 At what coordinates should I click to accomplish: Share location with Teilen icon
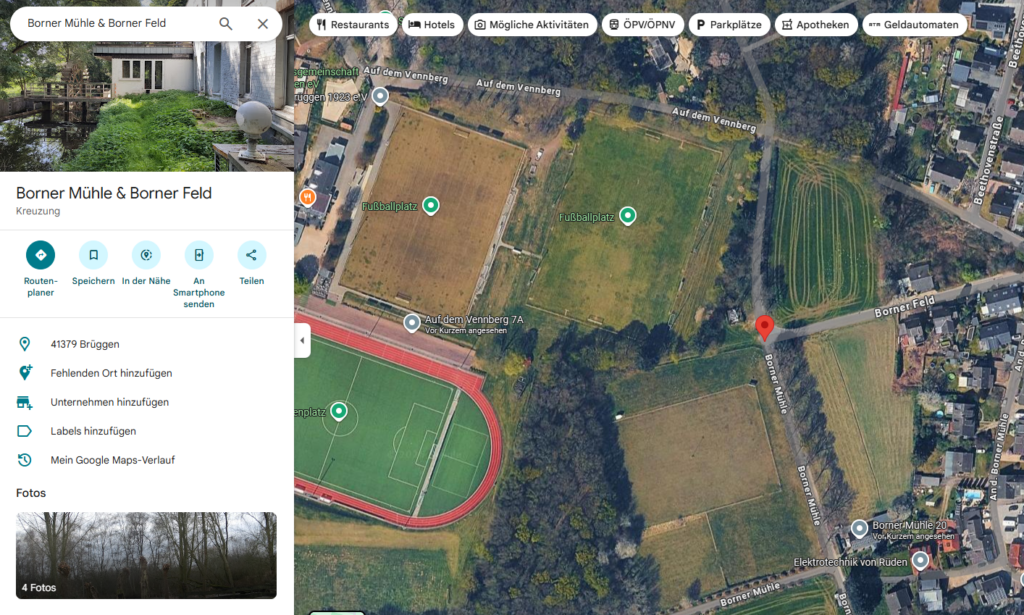click(x=251, y=255)
